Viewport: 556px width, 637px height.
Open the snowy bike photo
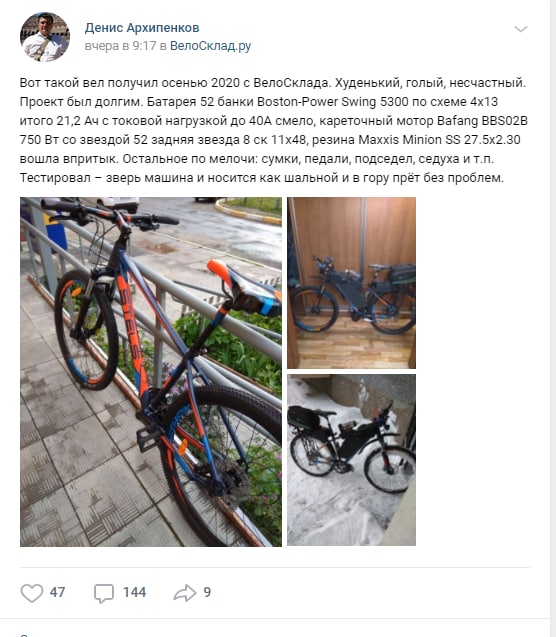[351, 460]
